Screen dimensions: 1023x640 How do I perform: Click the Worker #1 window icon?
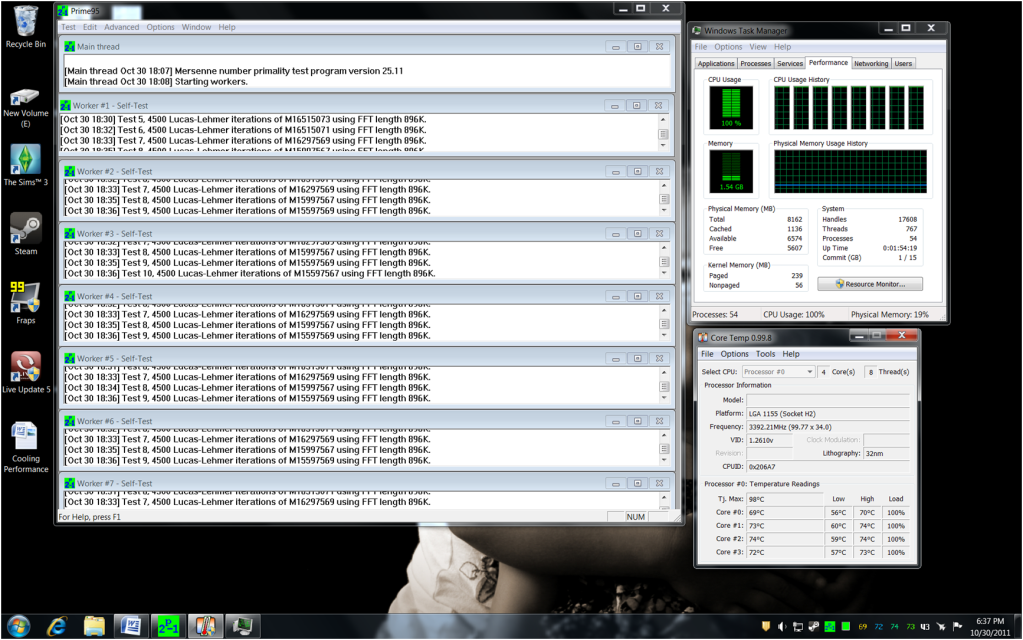pos(65,106)
